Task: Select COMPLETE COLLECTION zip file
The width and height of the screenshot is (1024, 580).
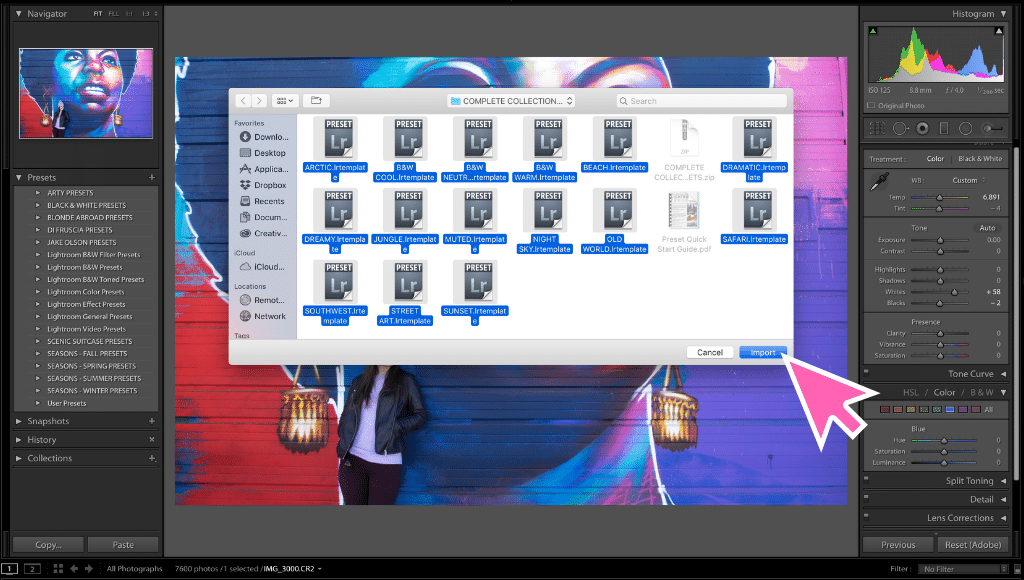Action: pos(684,149)
